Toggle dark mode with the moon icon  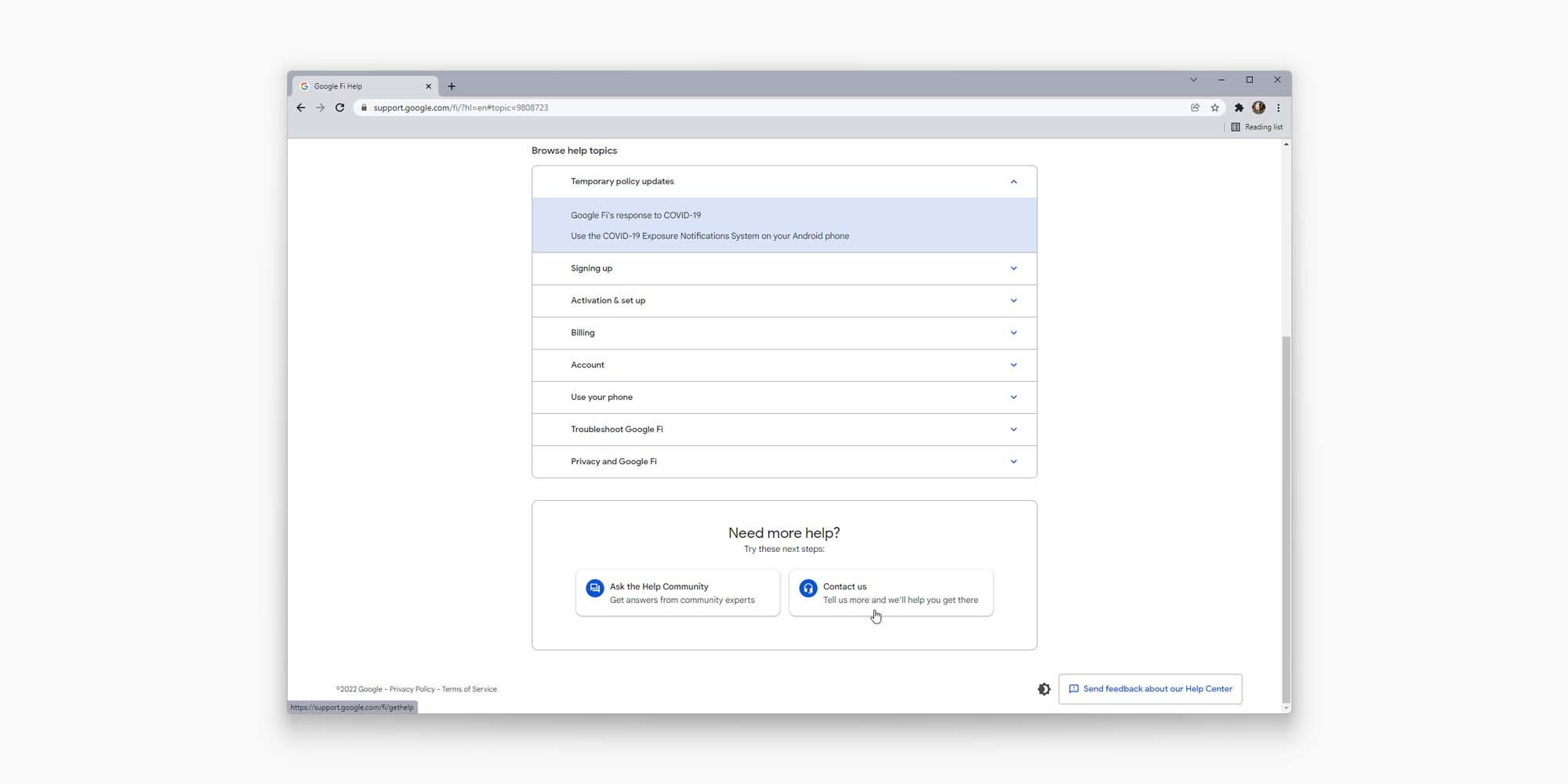1044,688
